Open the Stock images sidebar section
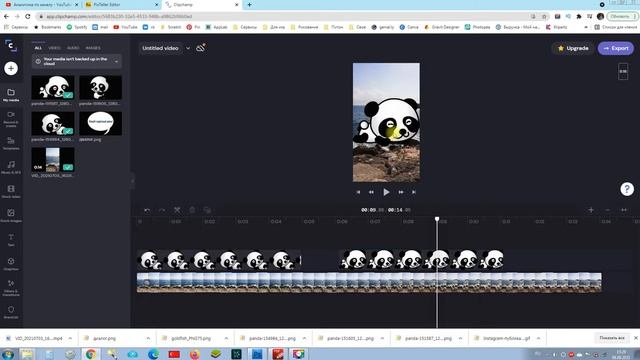This screenshot has height=360, width=640. (x=11, y=216)
